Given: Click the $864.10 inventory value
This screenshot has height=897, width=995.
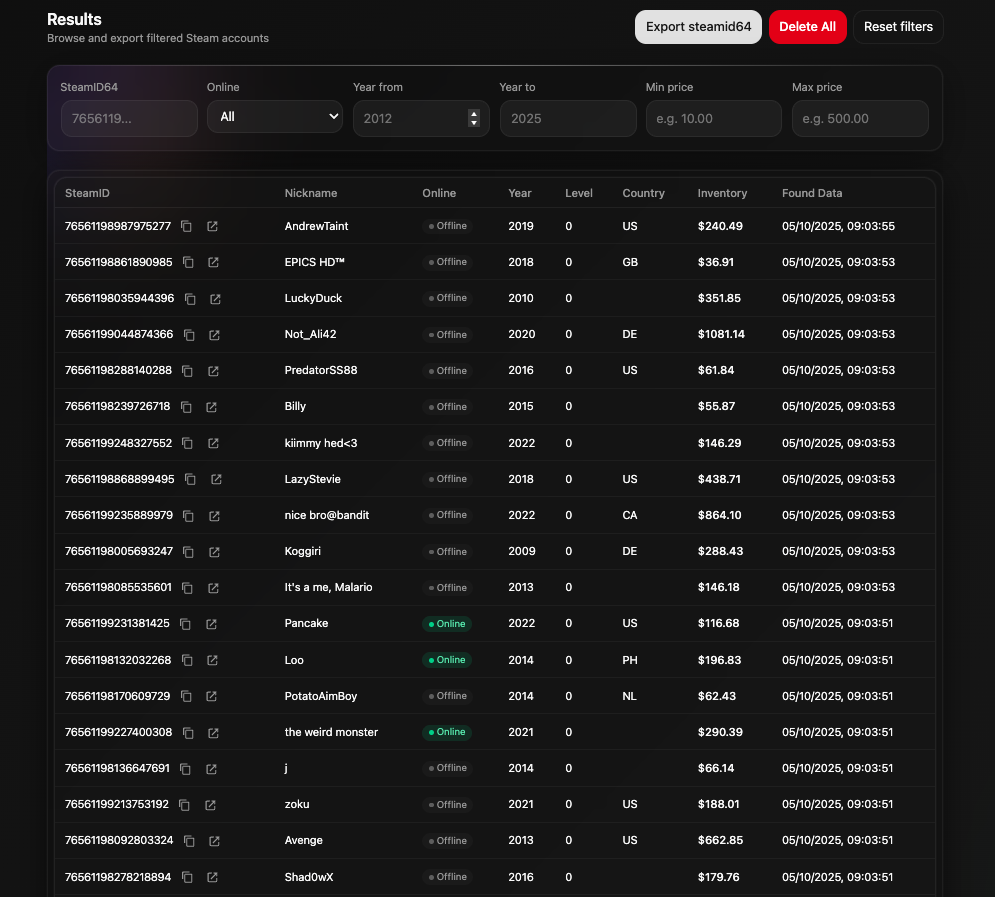Looking at the screenshot, I should click(719, 515).
